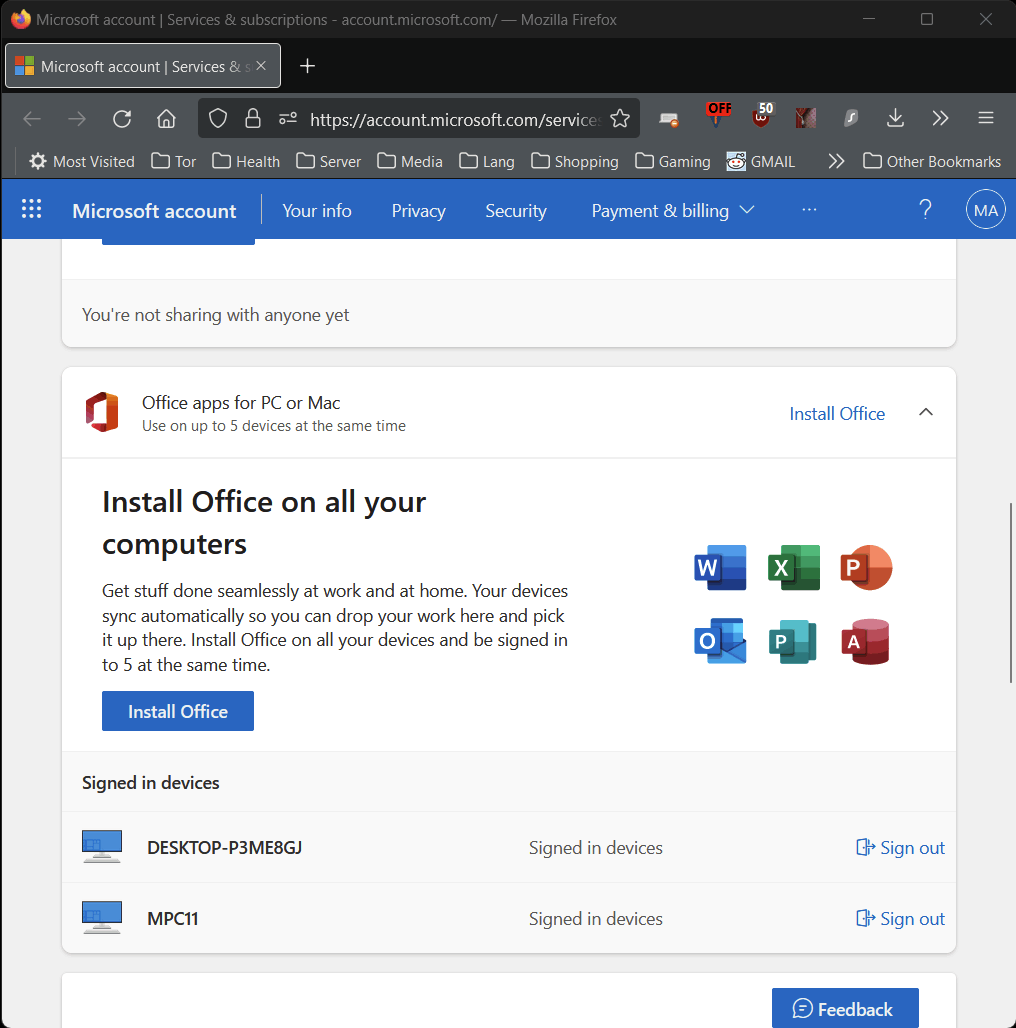Image resolution: width=1016 pixels, height=1028 pixels.
Task: Reload the page in Firefox
Action: click(x=122, y=119)
